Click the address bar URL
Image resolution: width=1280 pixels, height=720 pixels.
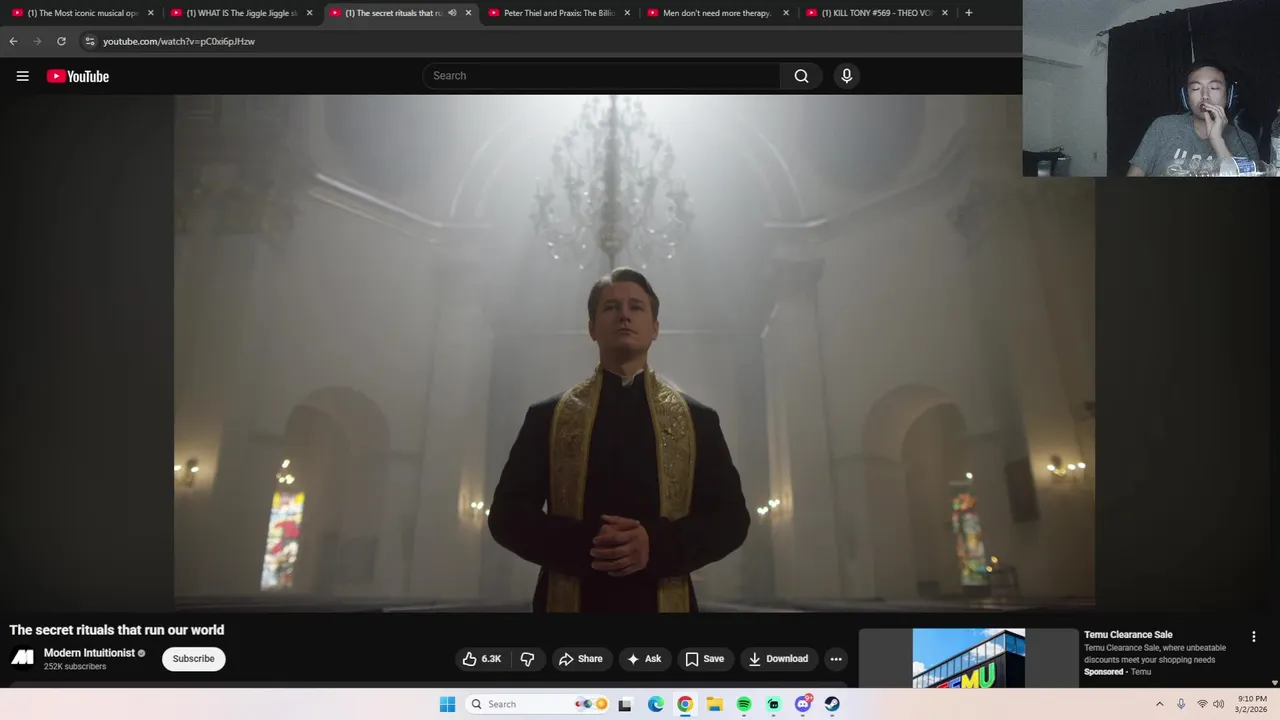pos(179,41)
